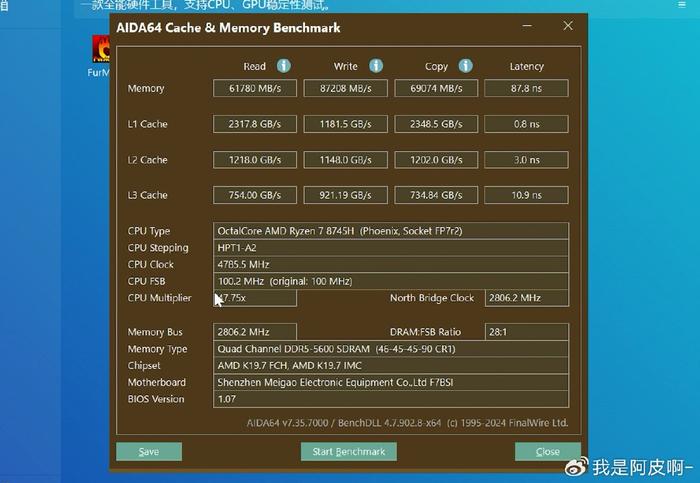
Task: Open the hamburger menu in background window
Action: [682, 5]
